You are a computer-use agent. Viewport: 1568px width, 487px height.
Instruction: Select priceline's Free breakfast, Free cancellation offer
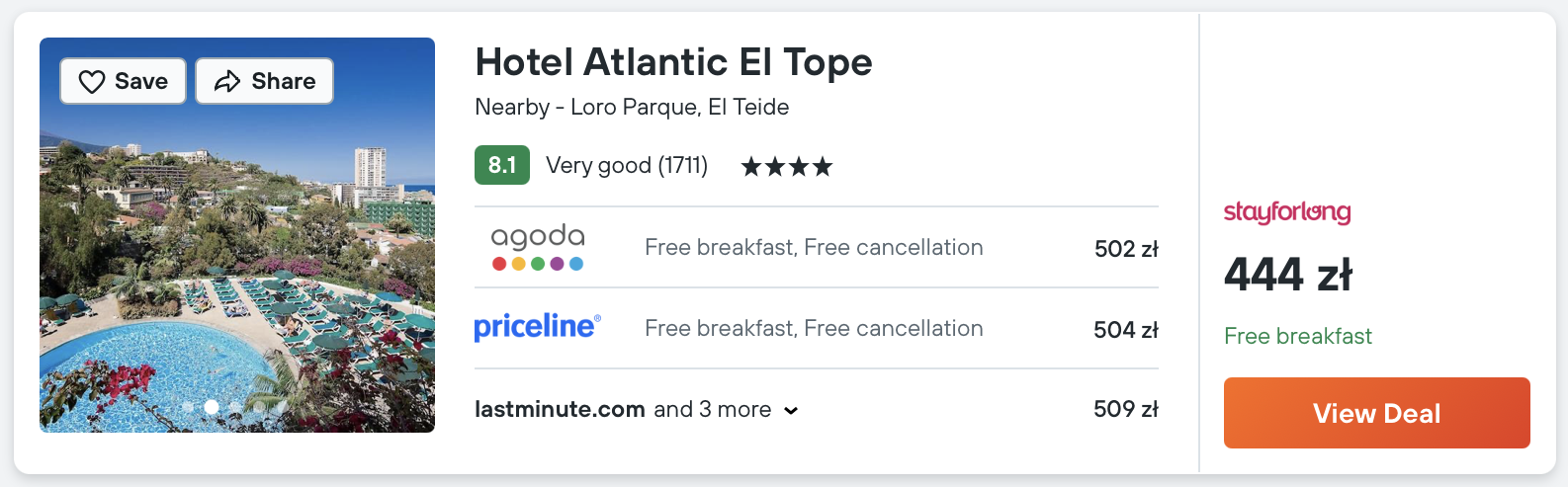814,328
